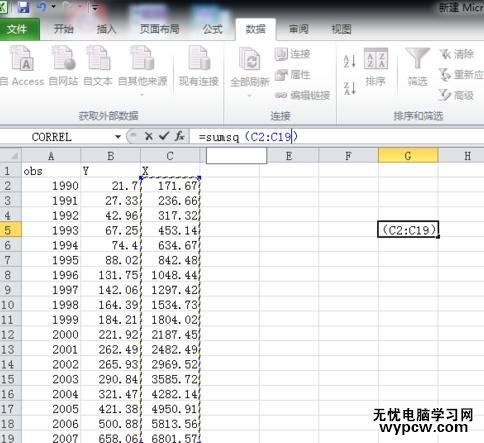484x443 pixels.
Task: Click the 编辑链接 edit links button
Action: (302, 95)
